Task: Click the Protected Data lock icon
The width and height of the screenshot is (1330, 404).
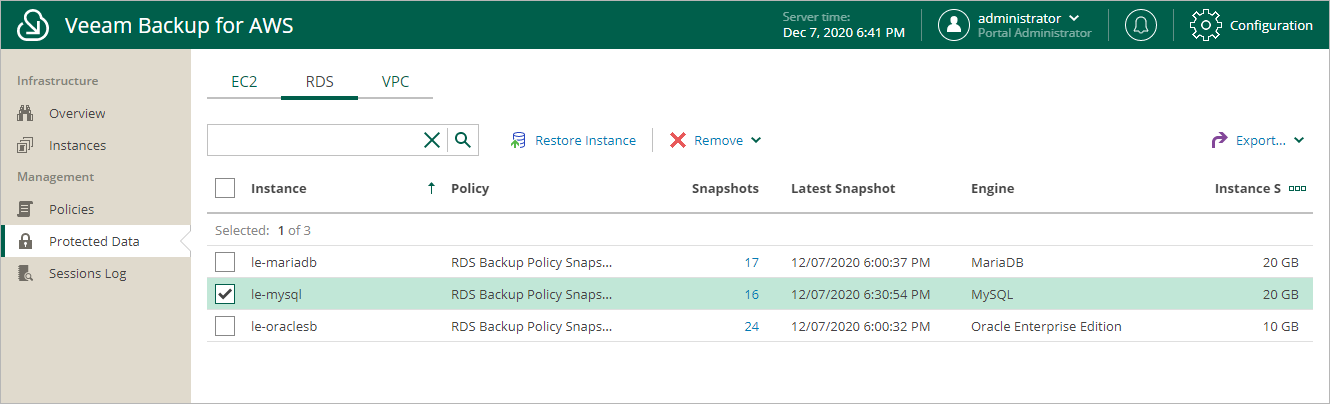Action: pos(26,241)
